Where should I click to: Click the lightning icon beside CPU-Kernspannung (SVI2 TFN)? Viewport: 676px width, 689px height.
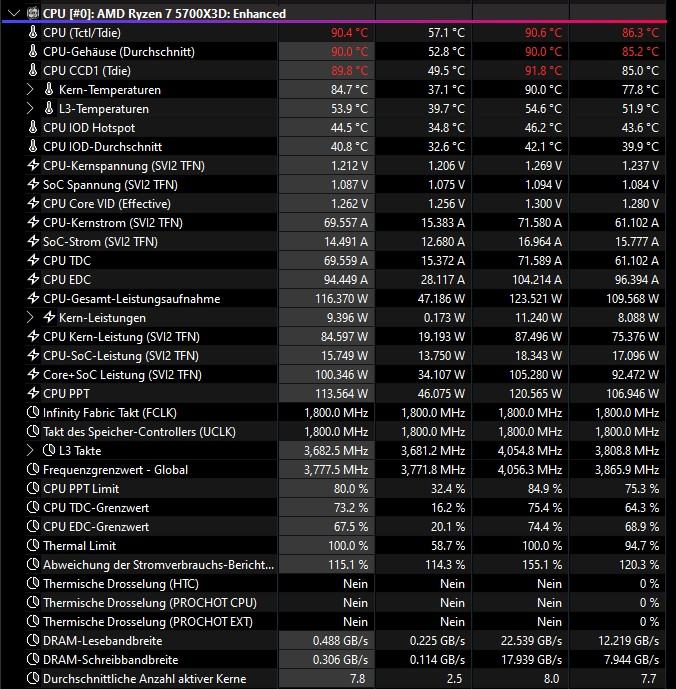click(x=33, y=165)
